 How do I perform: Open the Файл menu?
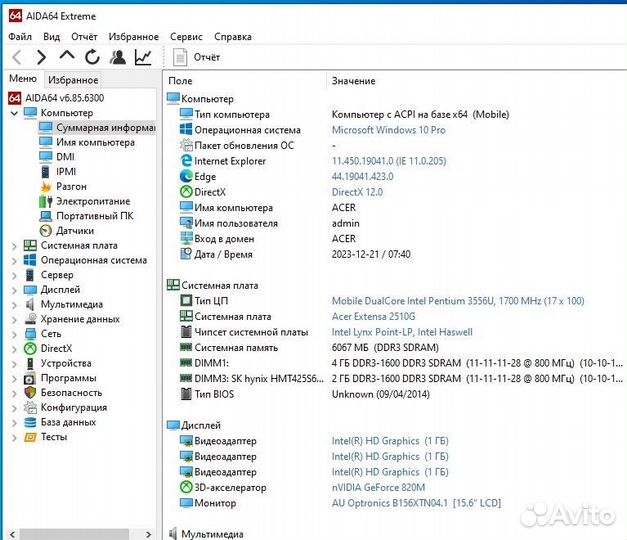[x=20, y=37]
